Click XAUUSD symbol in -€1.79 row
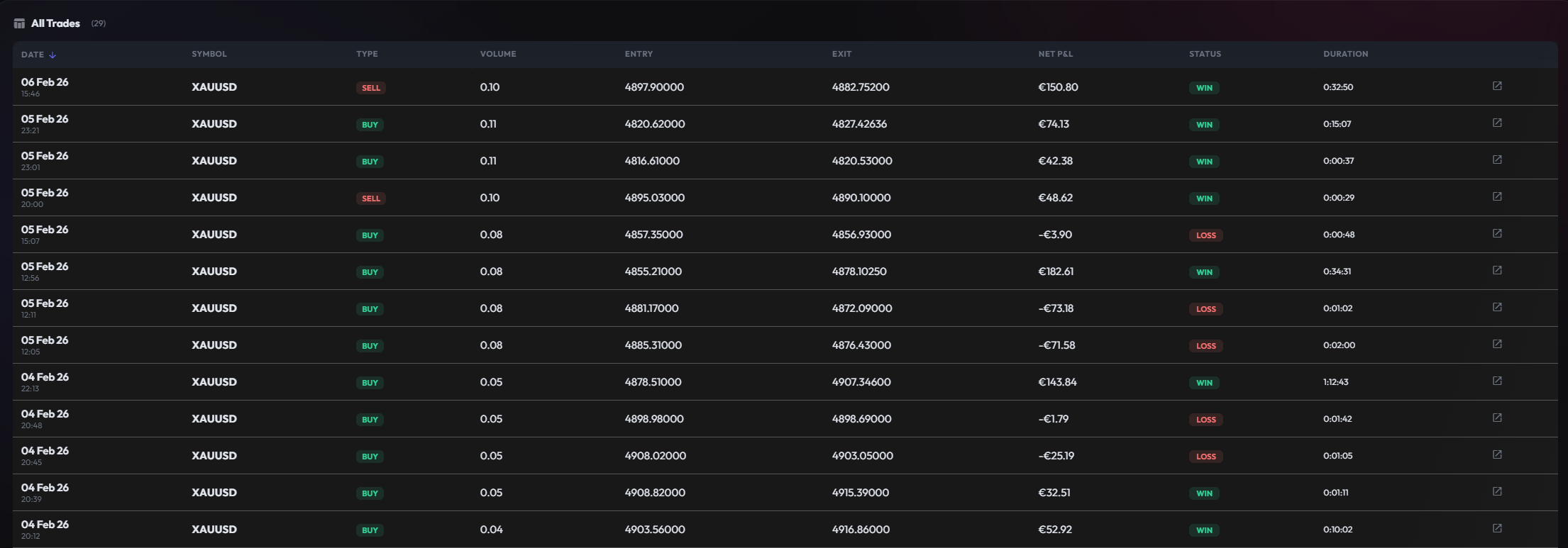The width and height of the screenshot is (1568, 548). 214,419
